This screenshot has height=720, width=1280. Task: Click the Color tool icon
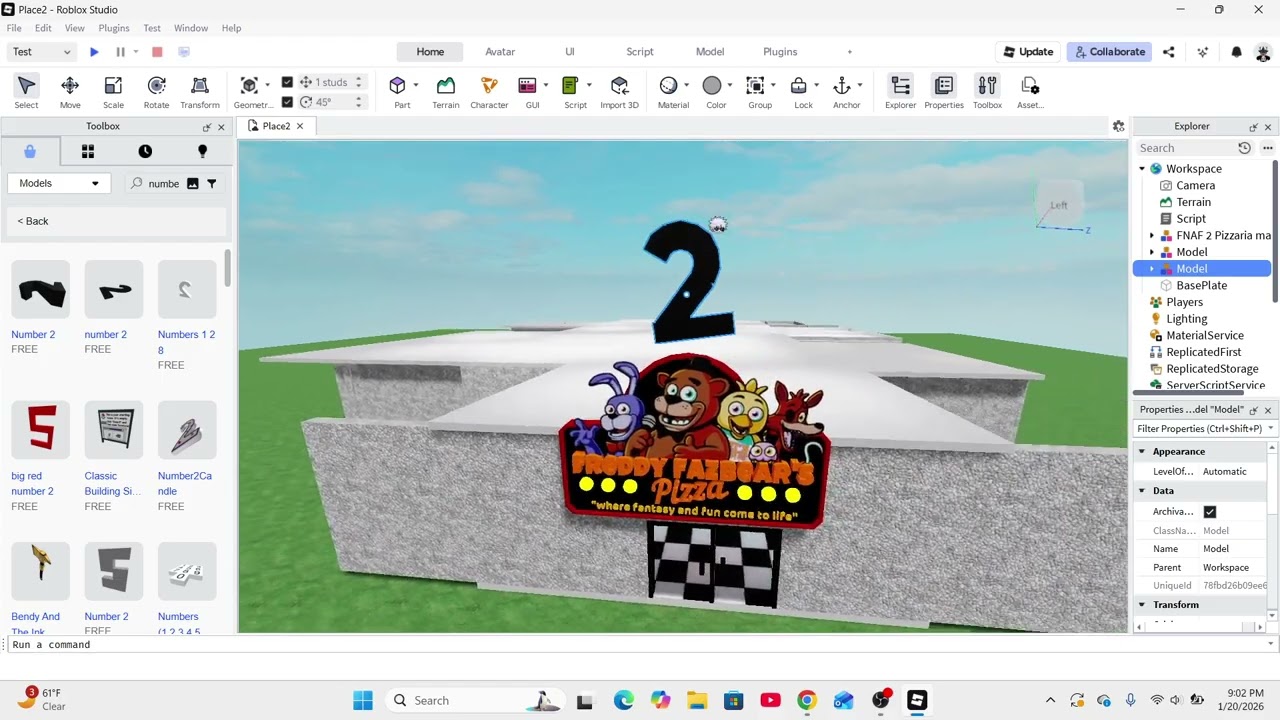[712, 86]
